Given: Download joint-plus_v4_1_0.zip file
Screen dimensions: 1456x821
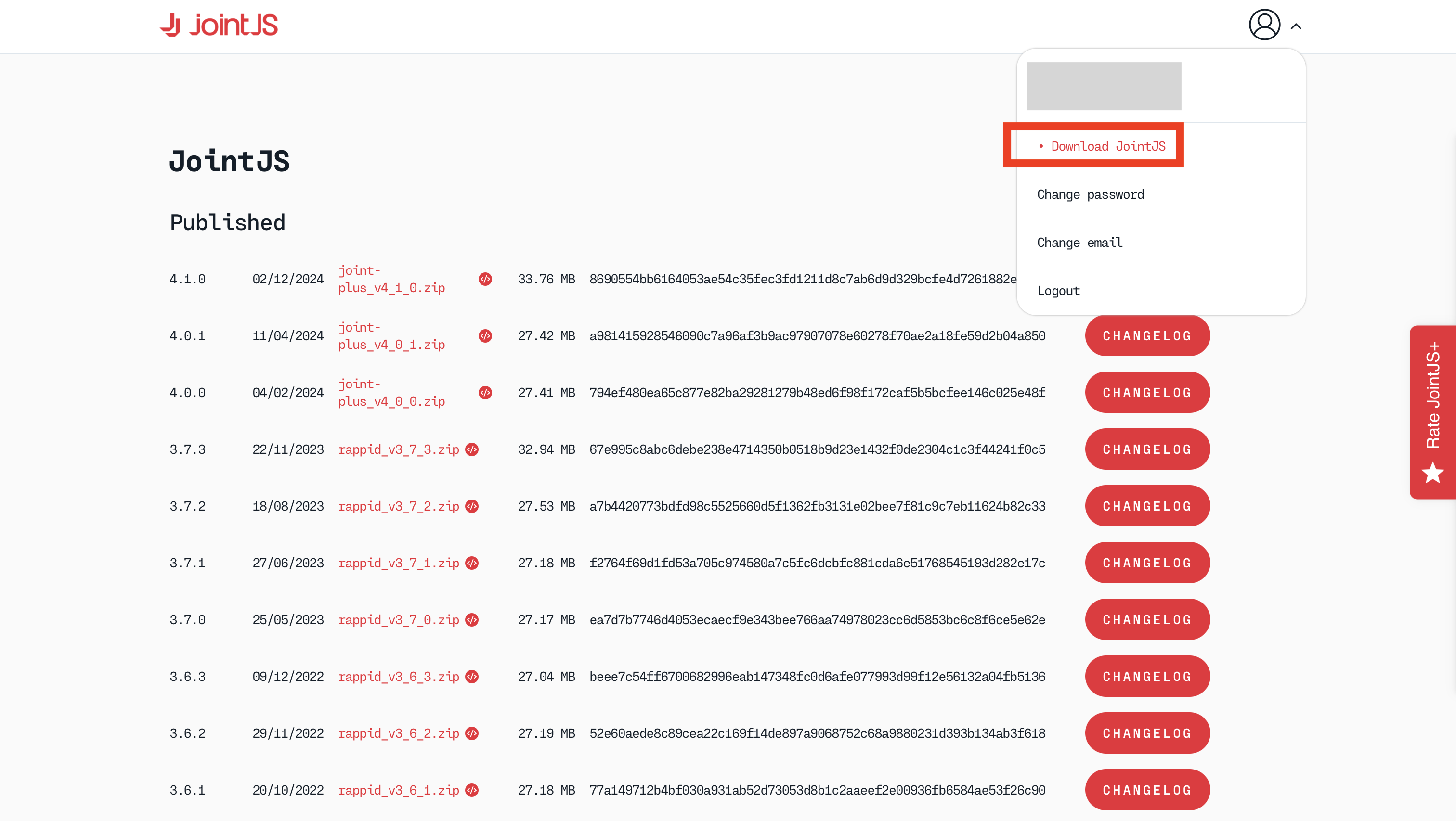Looking at the screenshot, I should click(391, 279).
